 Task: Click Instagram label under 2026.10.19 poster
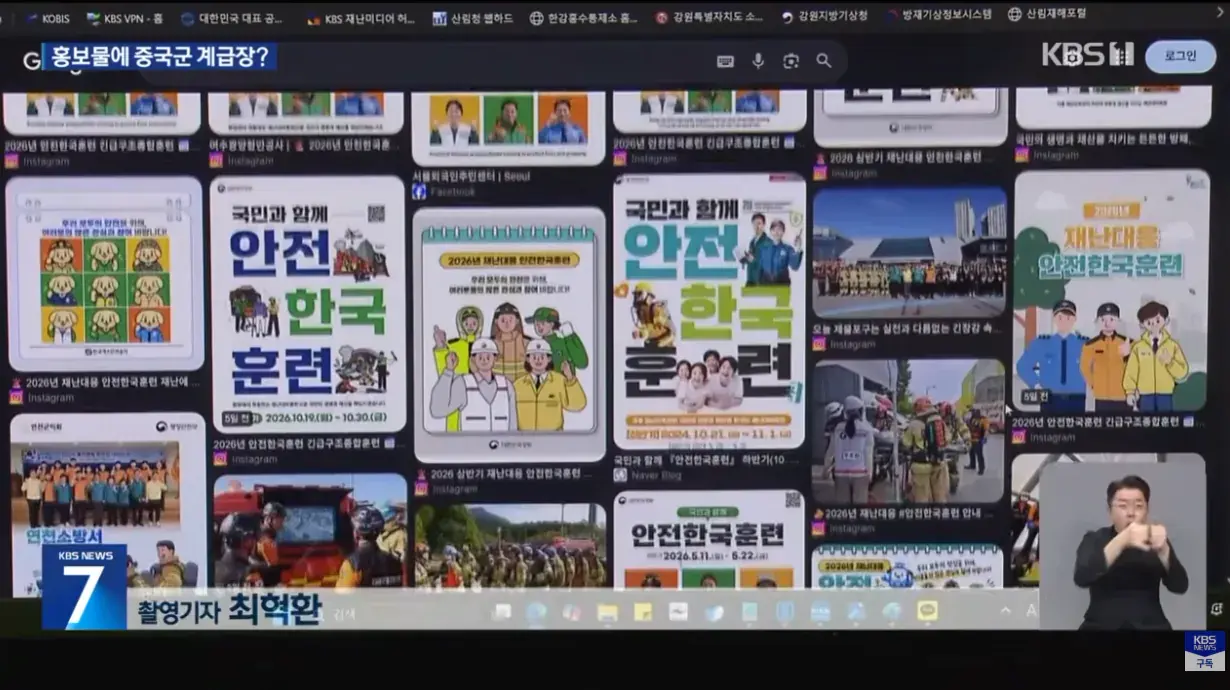(253, 459)
